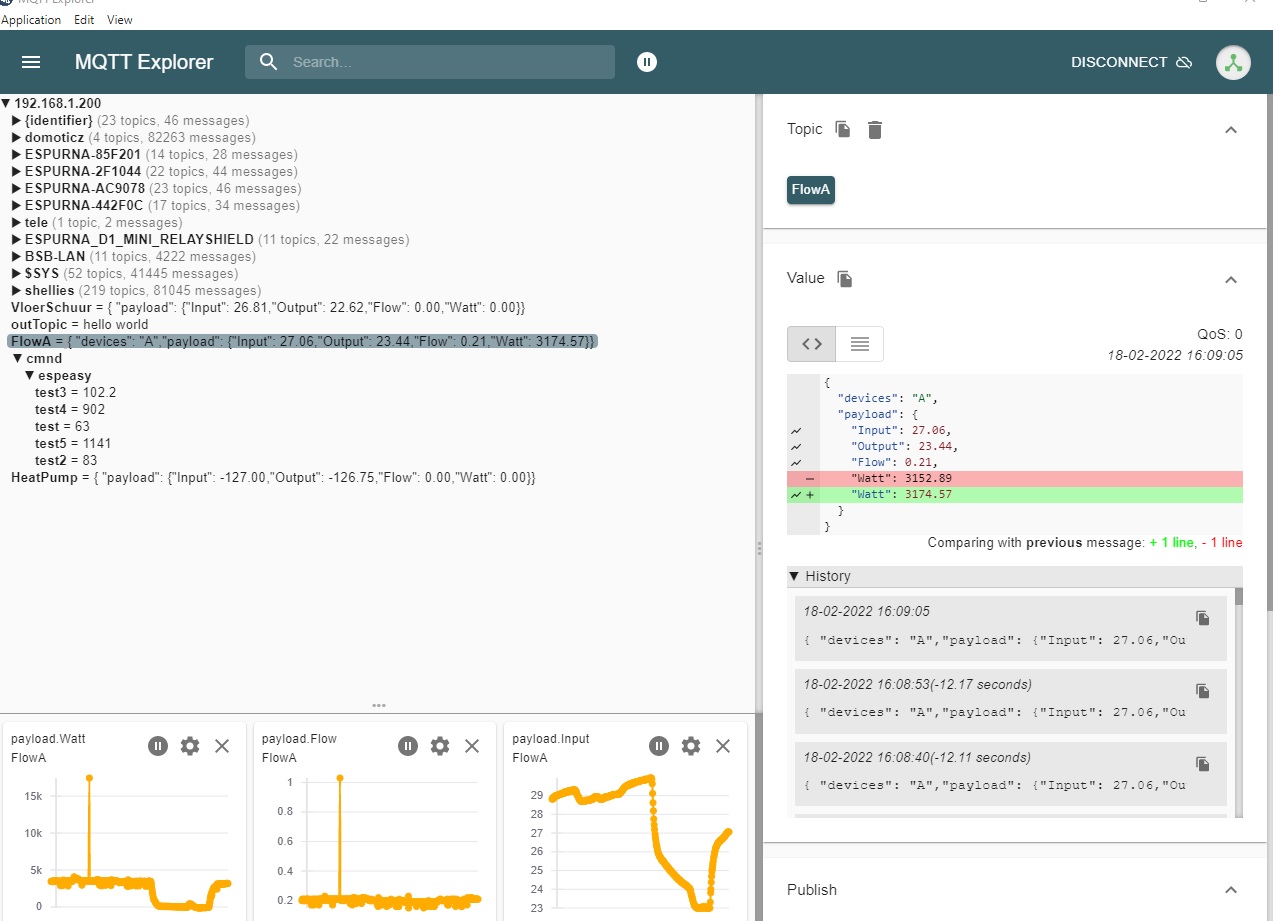This screenshot has height=921, width=1273.
Task: Copy the topic name to clipboard
Action: pyautogui.click(x=843, y=129)
